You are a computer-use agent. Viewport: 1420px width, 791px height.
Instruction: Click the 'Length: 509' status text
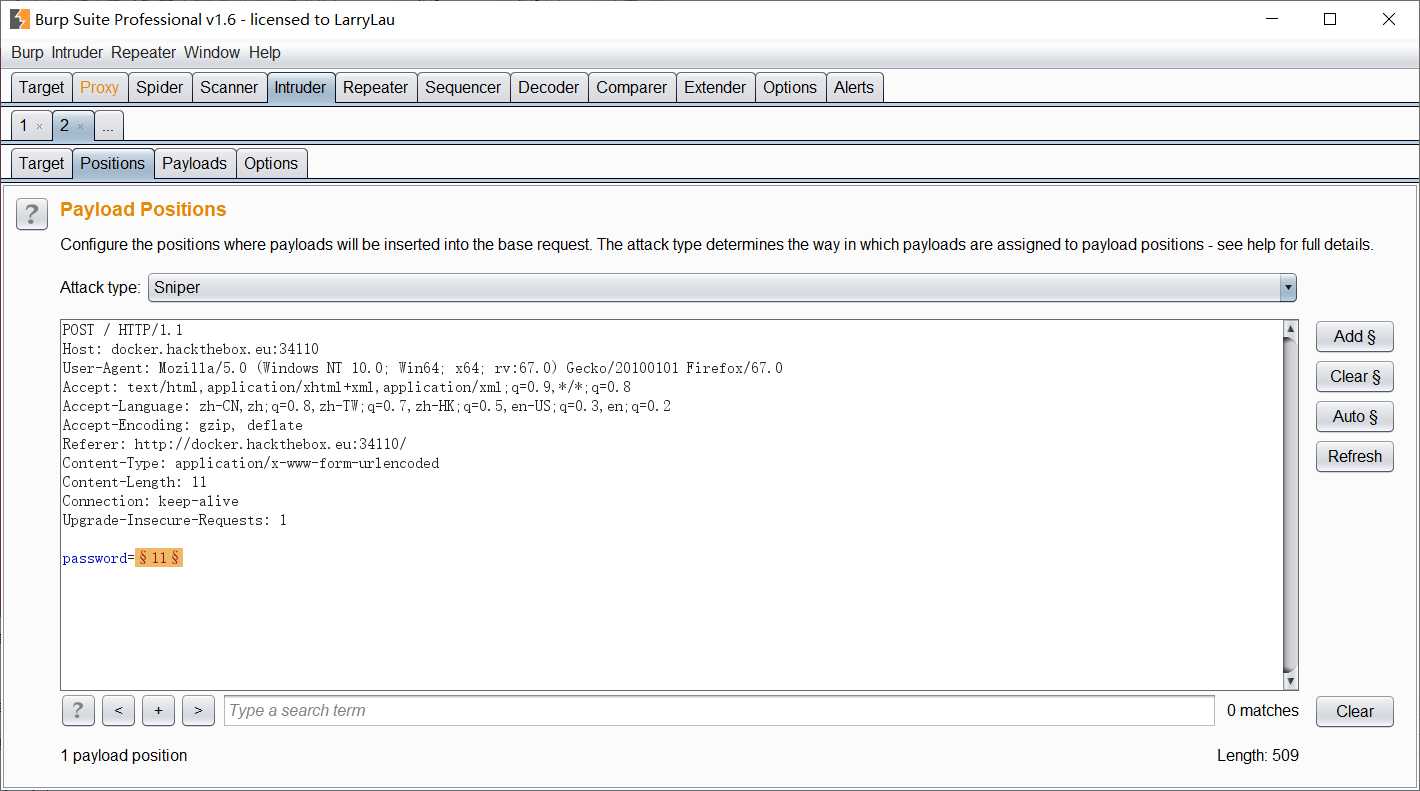coord(1258,756)
